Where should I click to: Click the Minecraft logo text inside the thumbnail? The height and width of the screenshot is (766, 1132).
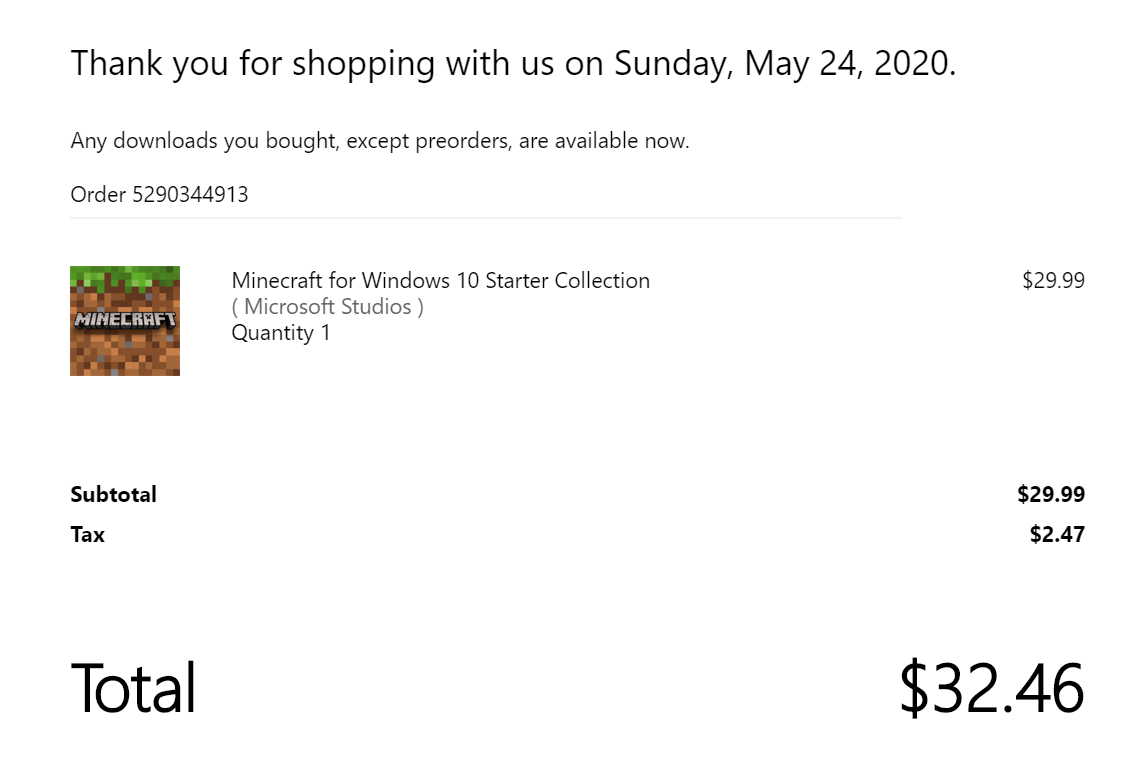(x=125, y=320)
